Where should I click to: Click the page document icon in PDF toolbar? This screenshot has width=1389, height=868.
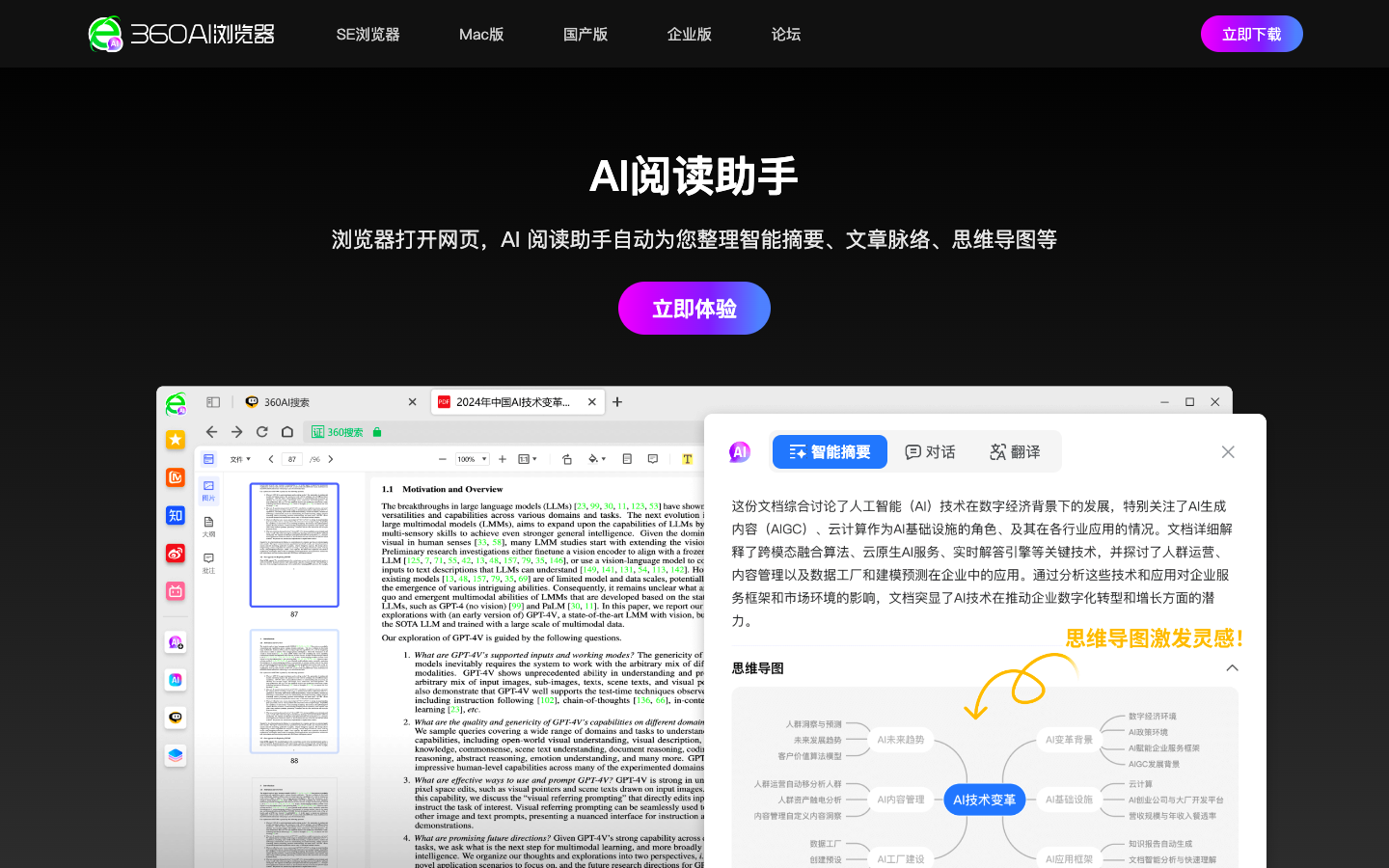tap(627, 459)
